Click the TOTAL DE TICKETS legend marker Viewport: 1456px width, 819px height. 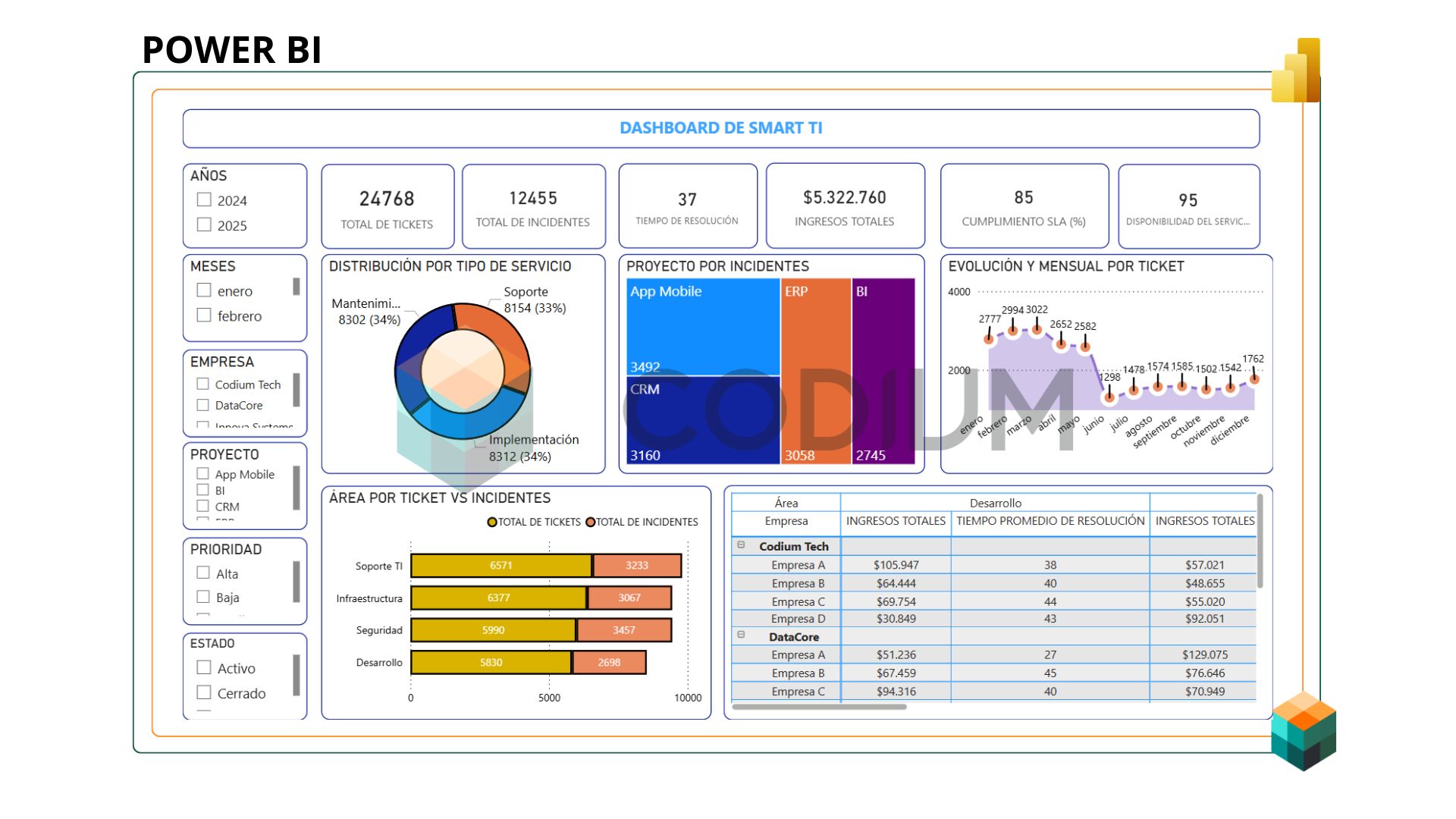click(492, 522)
